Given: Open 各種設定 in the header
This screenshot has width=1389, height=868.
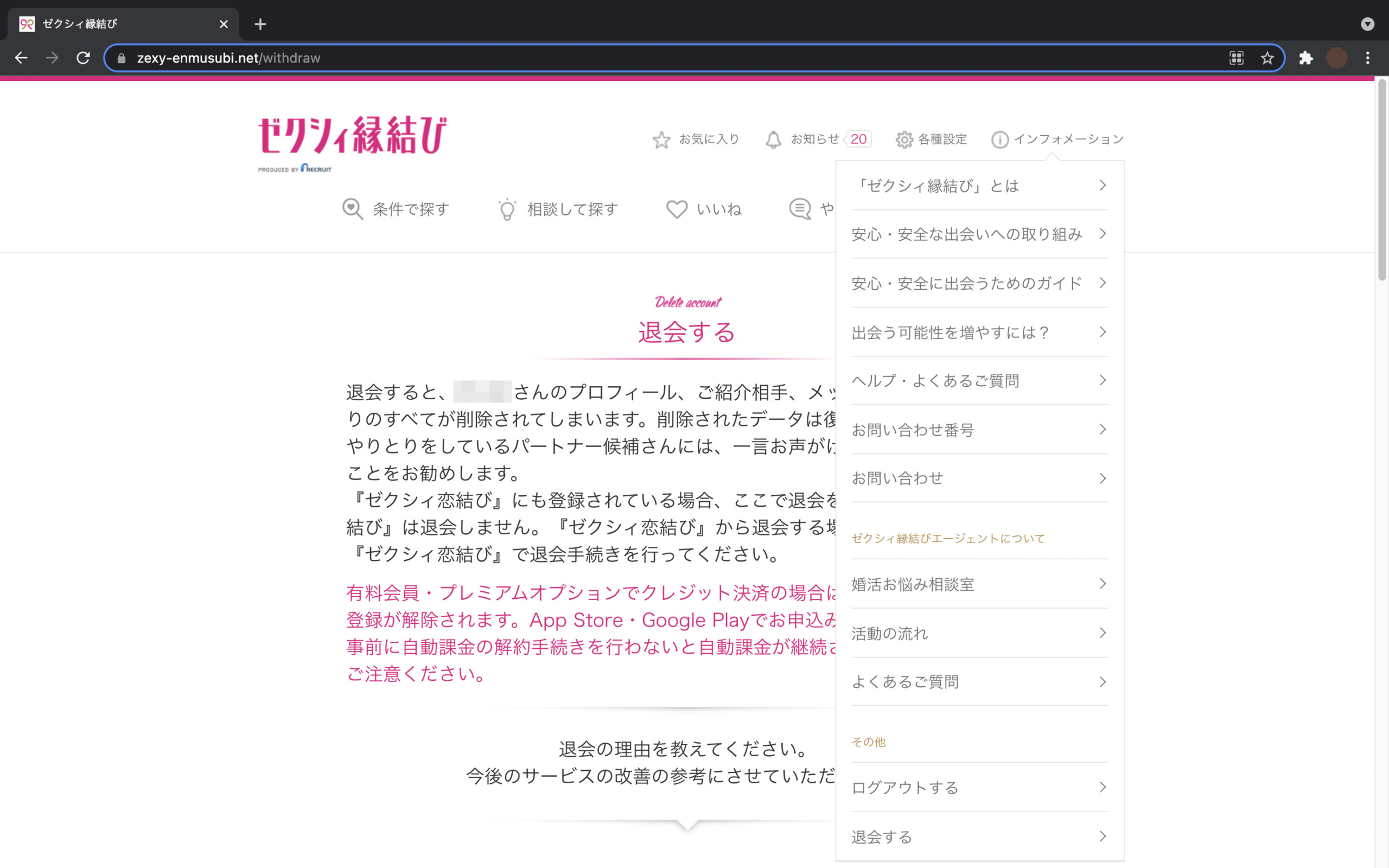Looking at the screenshot, I should pyautogui.click(x=942, y=139).
